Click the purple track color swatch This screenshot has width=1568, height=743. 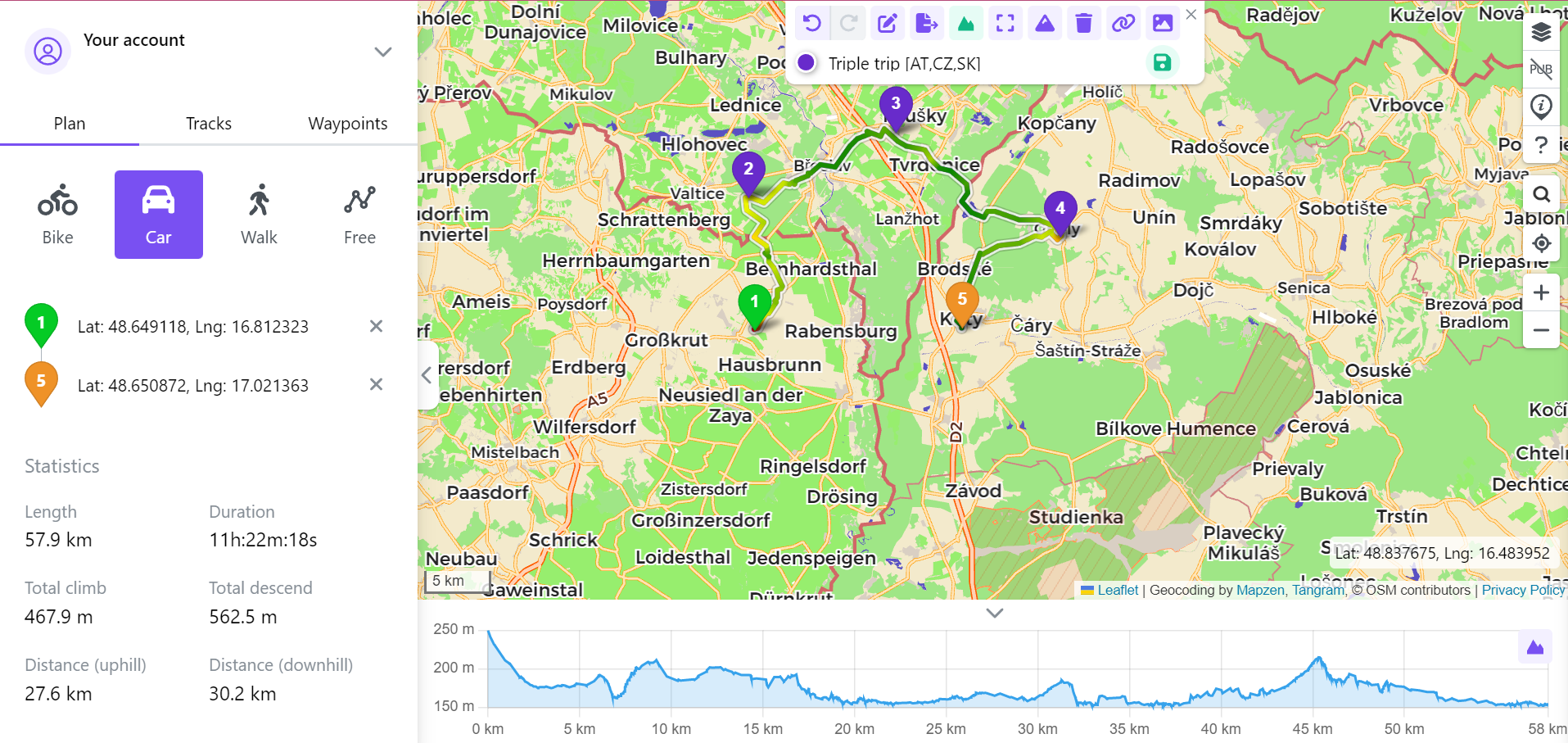(x=807, y=63)
